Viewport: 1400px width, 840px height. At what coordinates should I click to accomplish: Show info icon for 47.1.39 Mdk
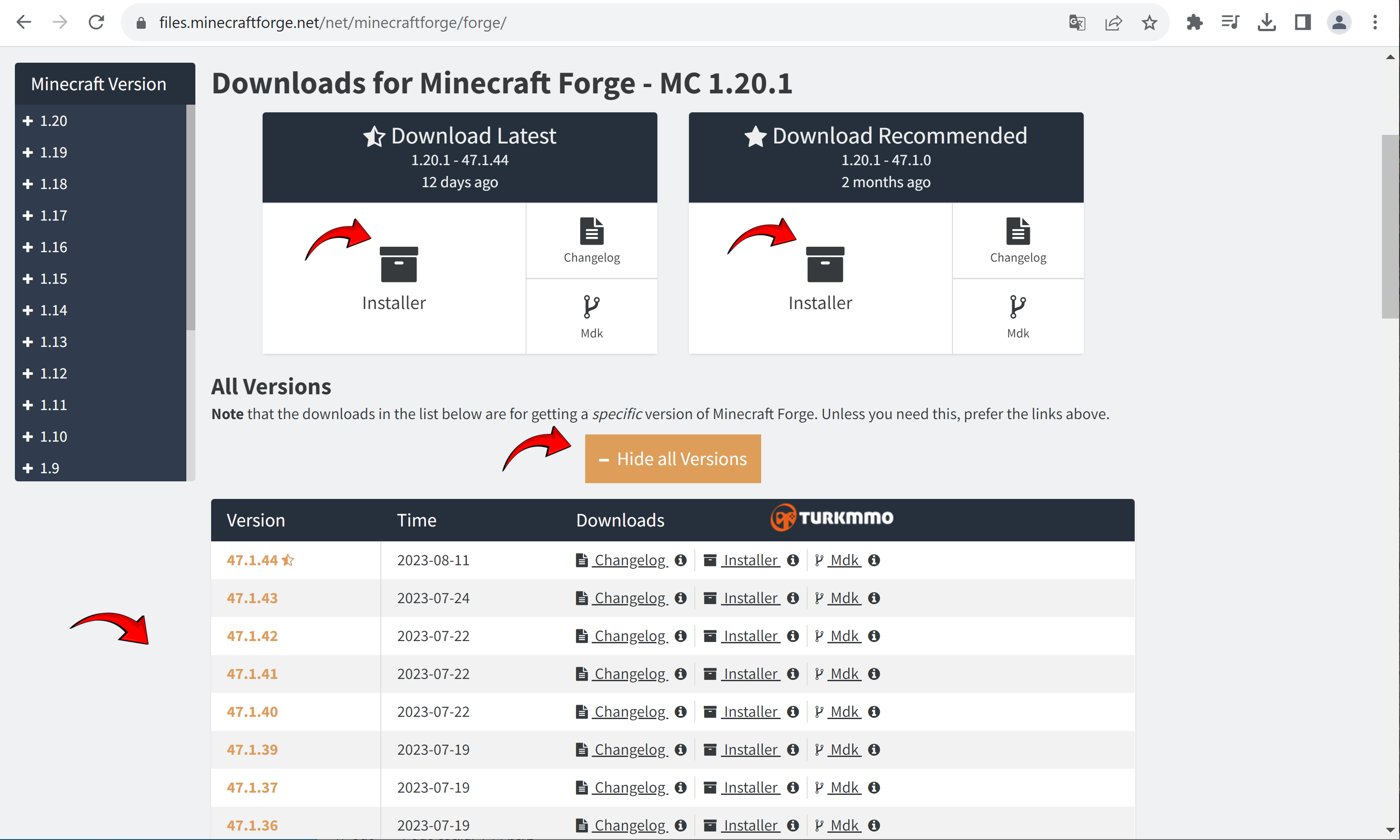click(873, 749)
